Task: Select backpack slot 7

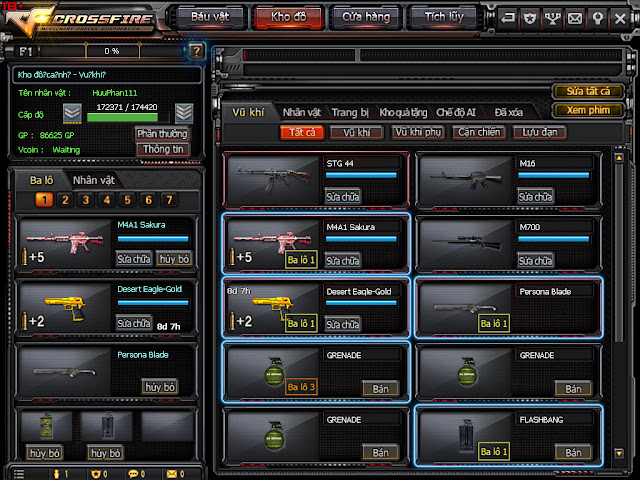Action: click(169, 200)
